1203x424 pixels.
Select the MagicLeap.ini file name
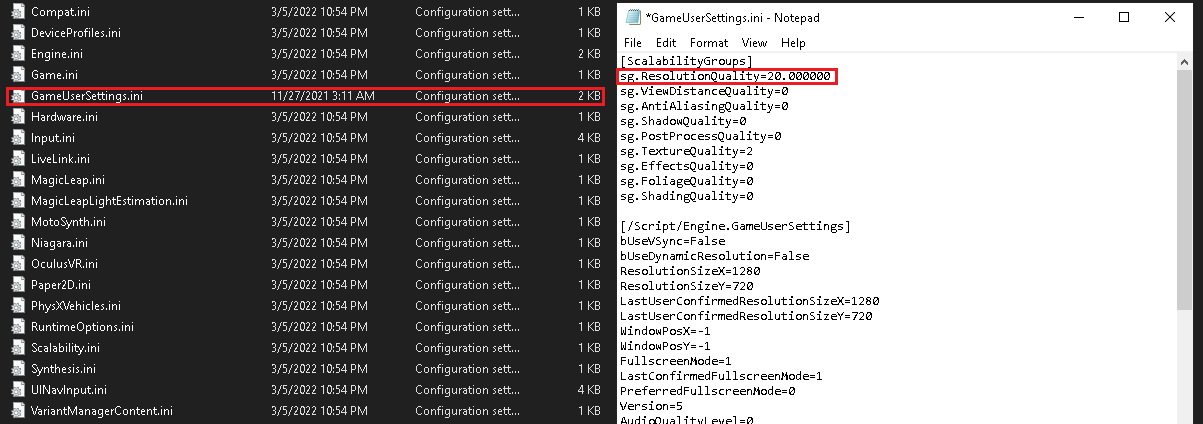68,180
